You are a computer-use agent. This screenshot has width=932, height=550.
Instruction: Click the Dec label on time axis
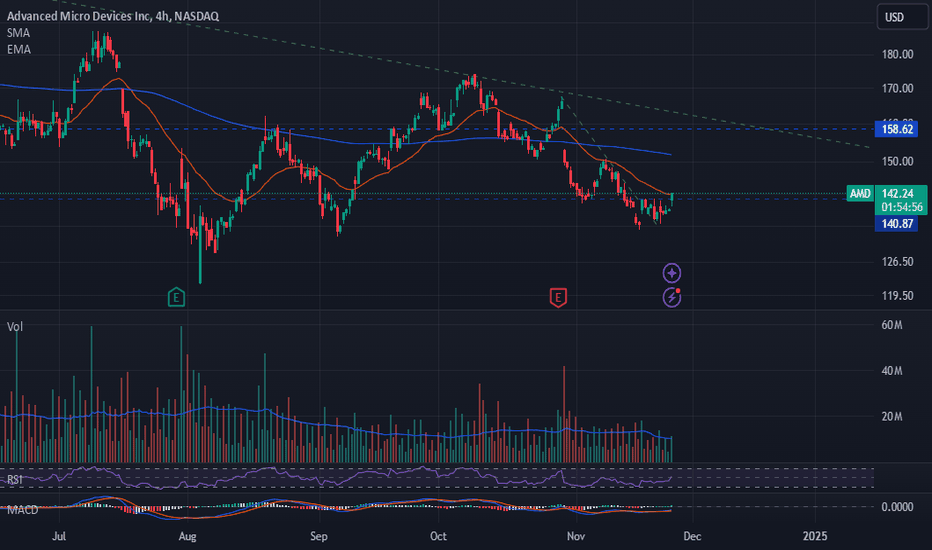(x=692, y=536)
